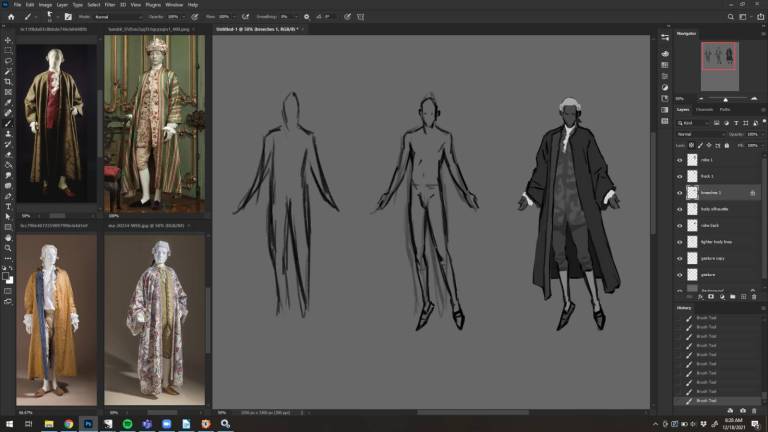Select the Lasso tool

point(8,61)
